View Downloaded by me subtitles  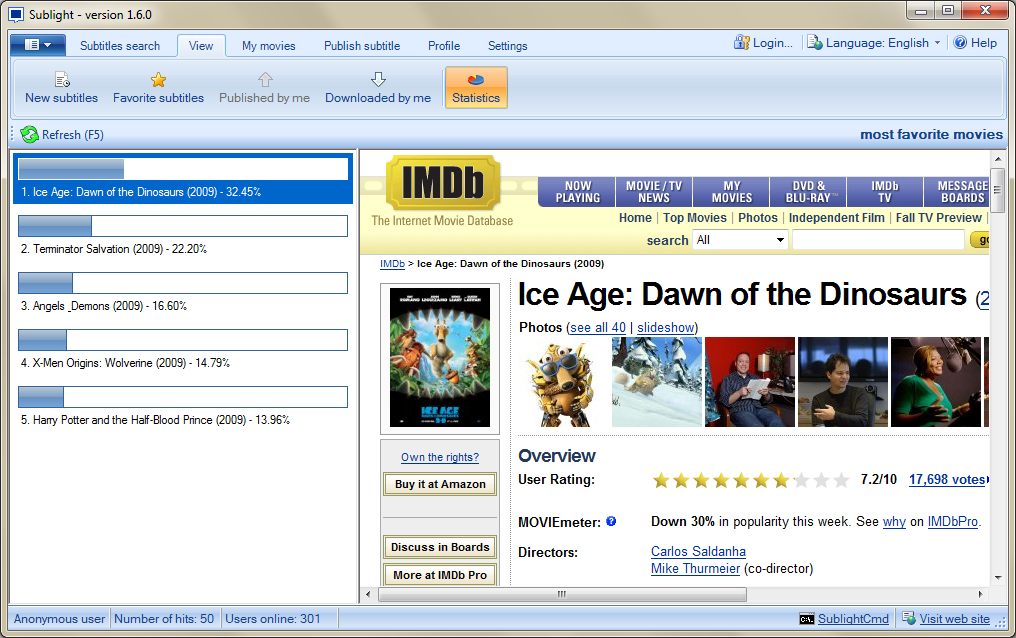point(378,88)
